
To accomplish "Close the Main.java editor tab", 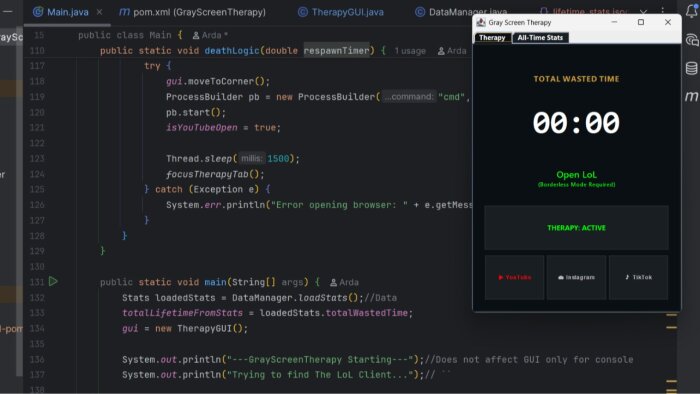I will (99, 12).
